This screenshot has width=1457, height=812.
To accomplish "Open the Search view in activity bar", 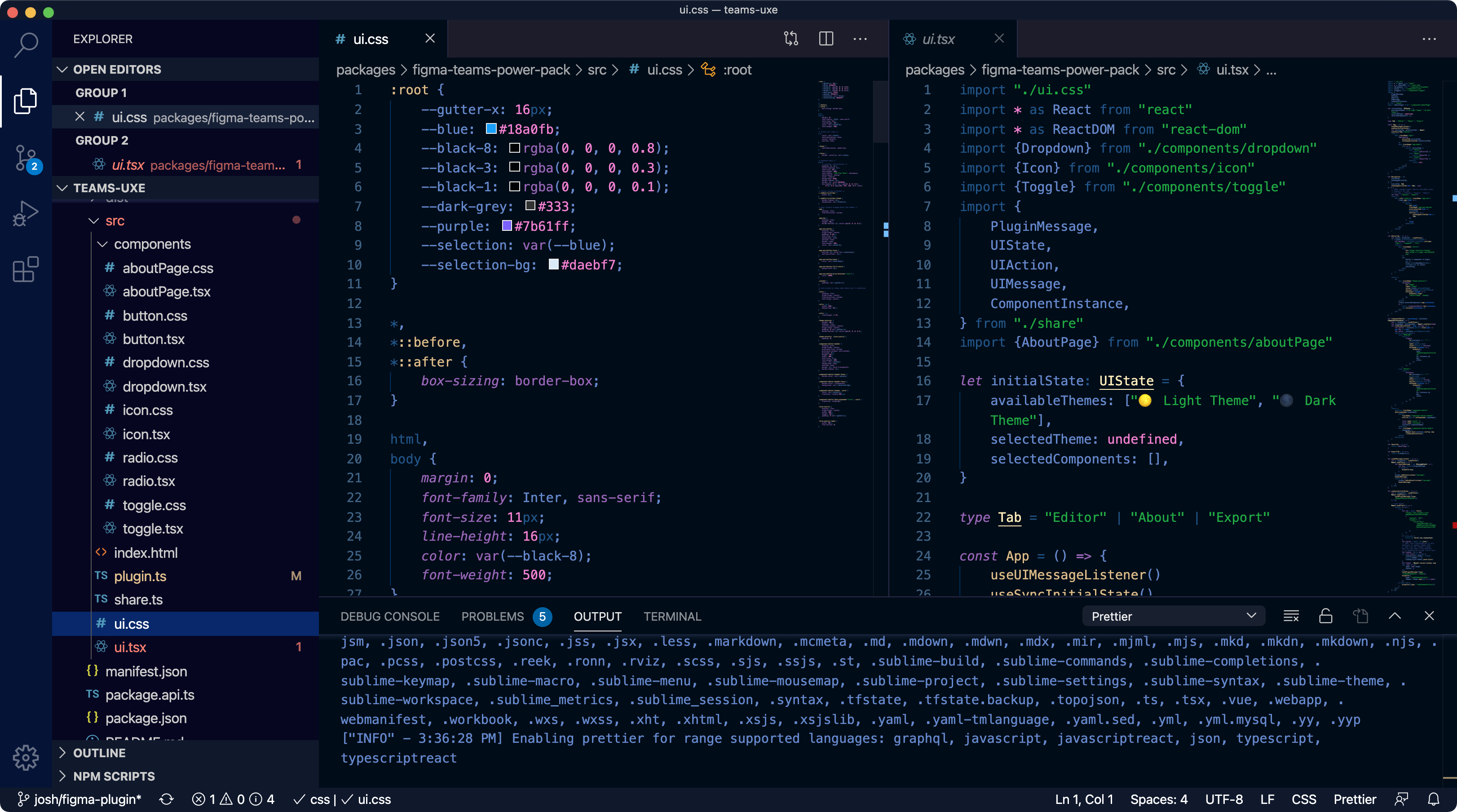I will click(x=26, y=44).
